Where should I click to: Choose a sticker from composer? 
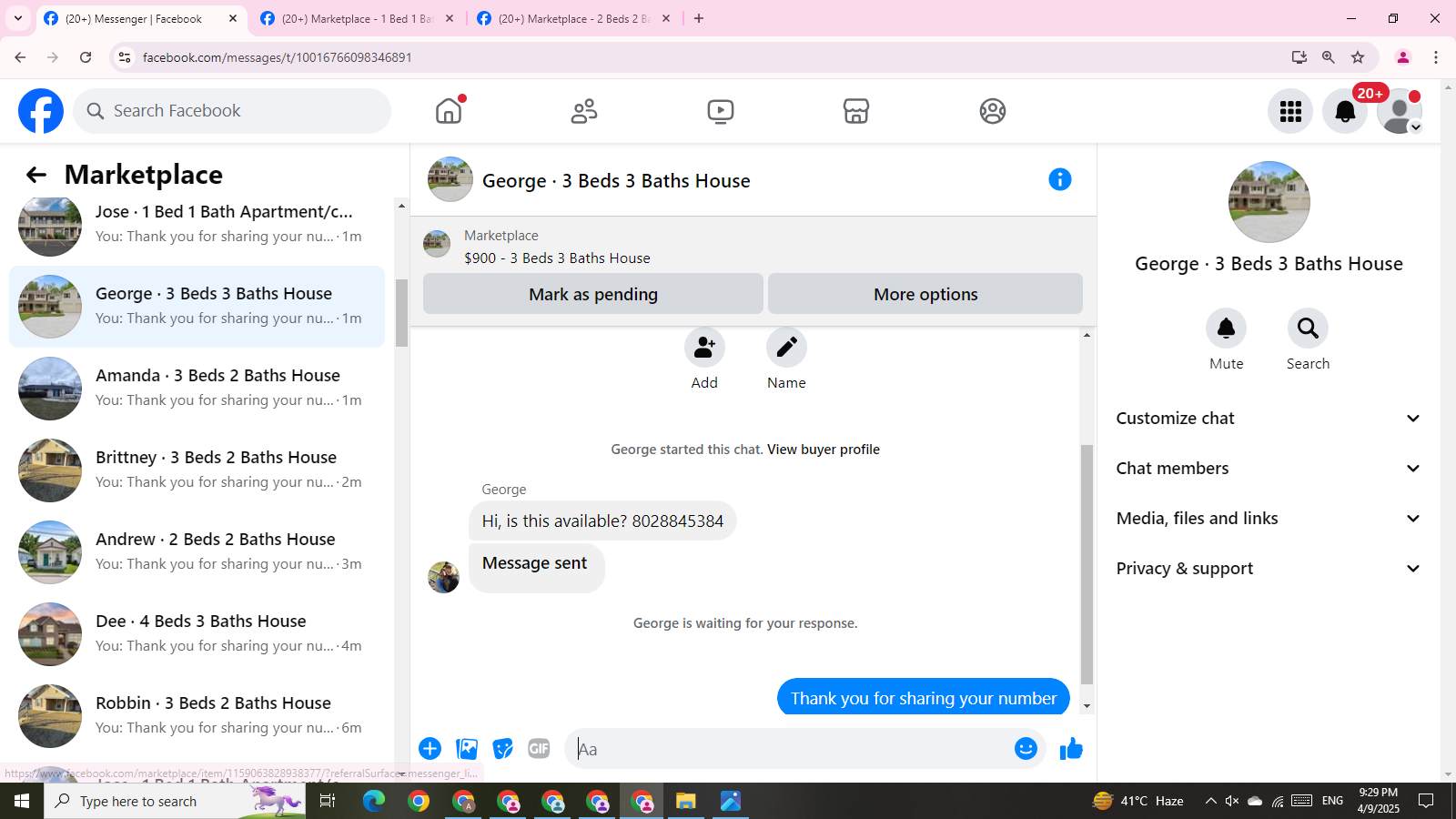503,749
